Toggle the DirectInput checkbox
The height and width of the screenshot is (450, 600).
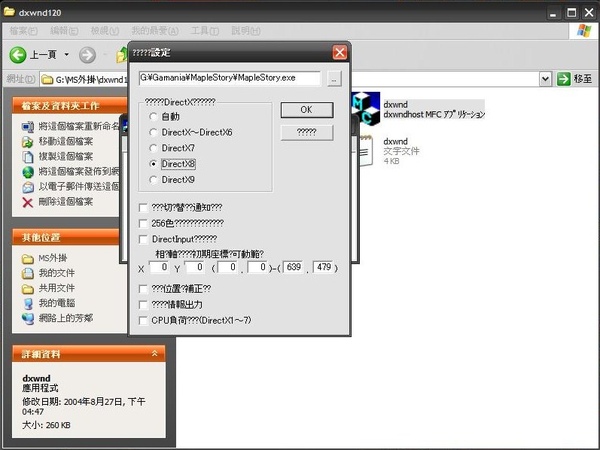click(143, 240)
